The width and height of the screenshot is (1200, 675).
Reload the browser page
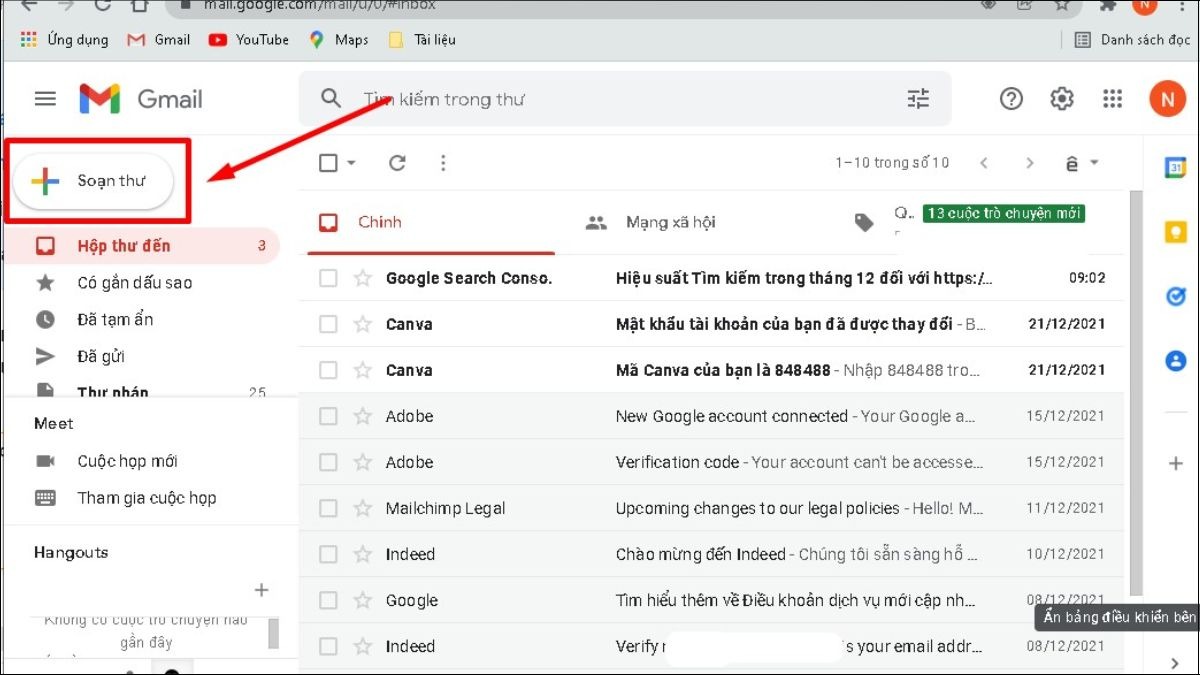[103, 5]
